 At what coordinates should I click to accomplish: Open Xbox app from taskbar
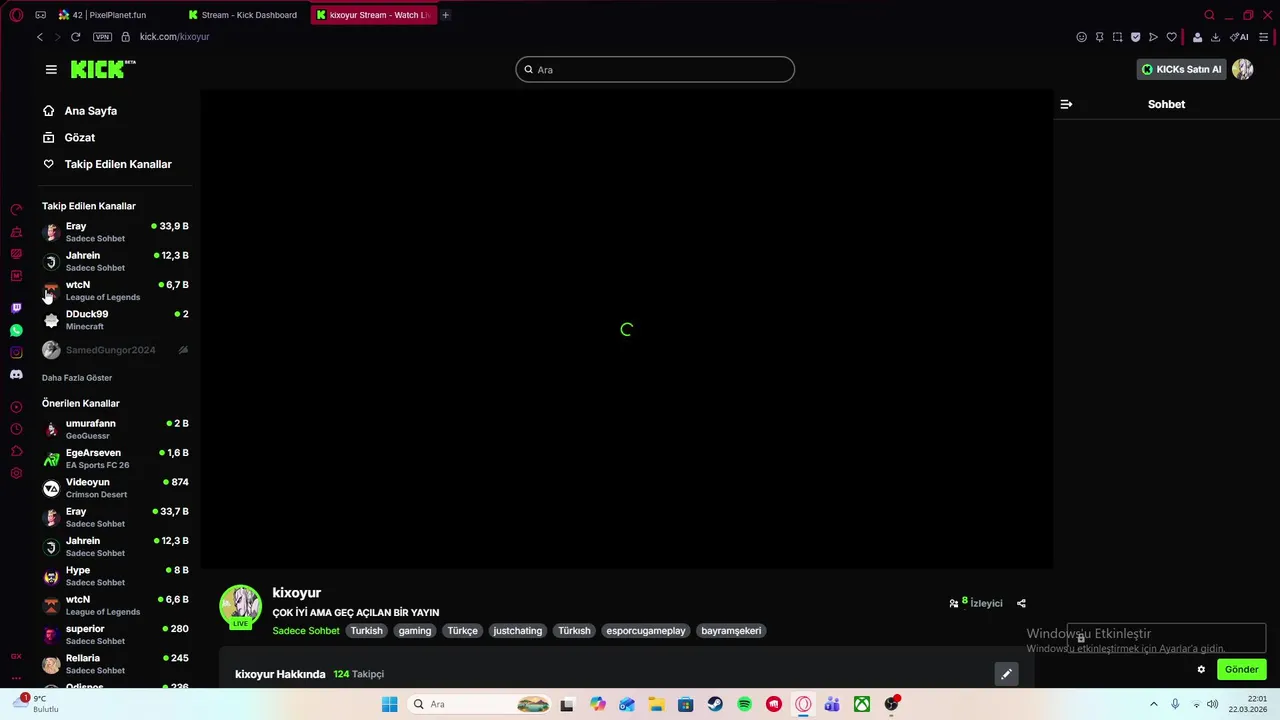[861, 704]
